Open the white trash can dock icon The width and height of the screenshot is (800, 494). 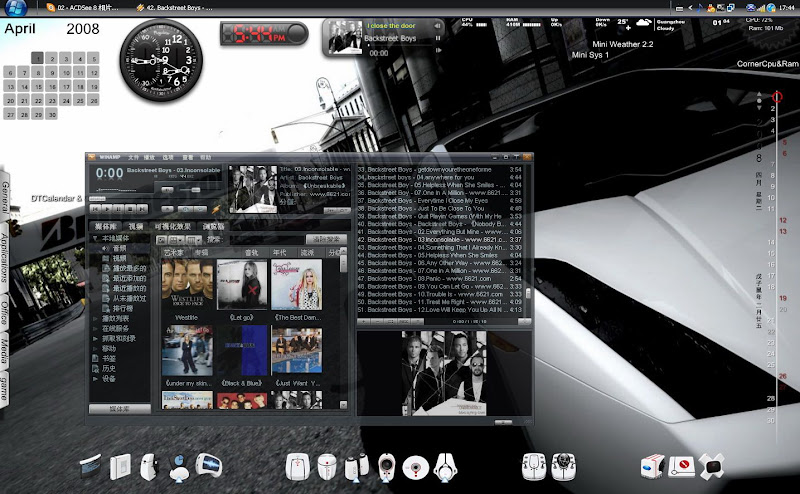tap(327, 466)
